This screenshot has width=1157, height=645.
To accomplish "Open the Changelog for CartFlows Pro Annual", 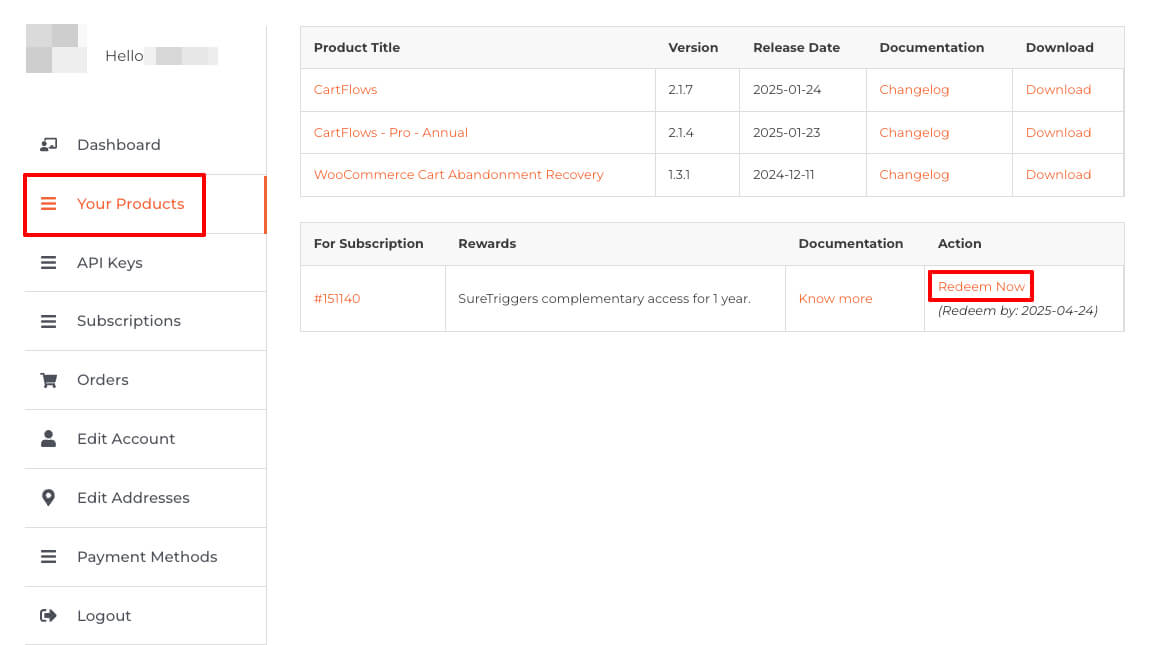I will coord(914,132).
